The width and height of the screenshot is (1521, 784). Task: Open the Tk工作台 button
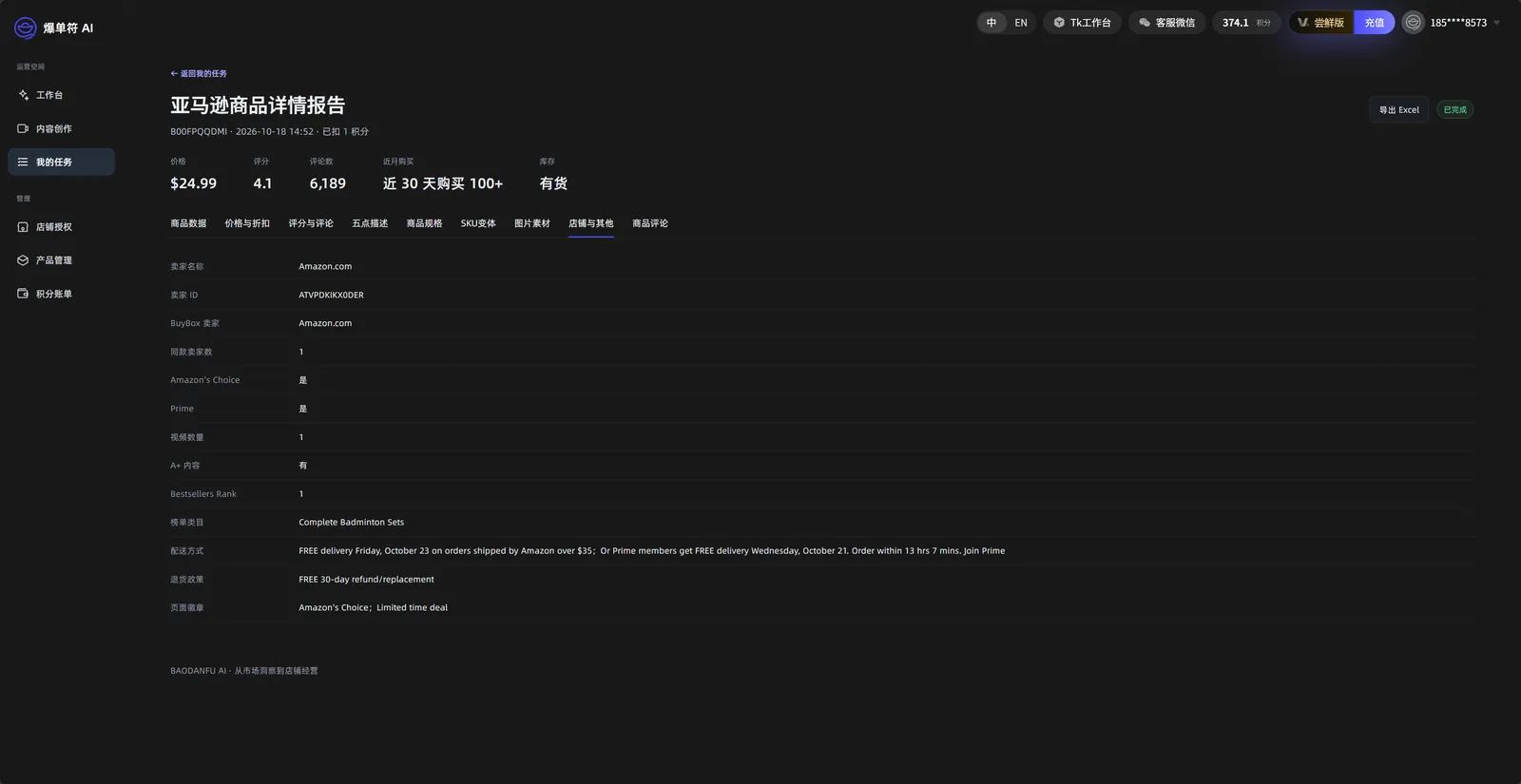tap(1083, 23)
